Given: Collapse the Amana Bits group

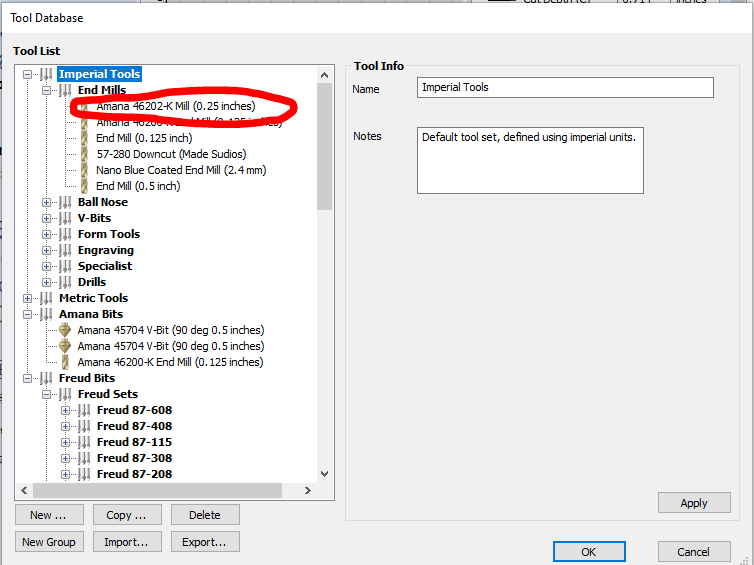Looking at the screenshot, I should click(27, 314).
